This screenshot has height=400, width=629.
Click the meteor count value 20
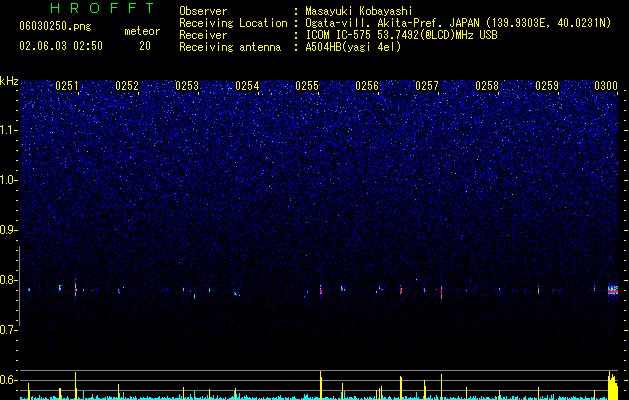point(145,46)
